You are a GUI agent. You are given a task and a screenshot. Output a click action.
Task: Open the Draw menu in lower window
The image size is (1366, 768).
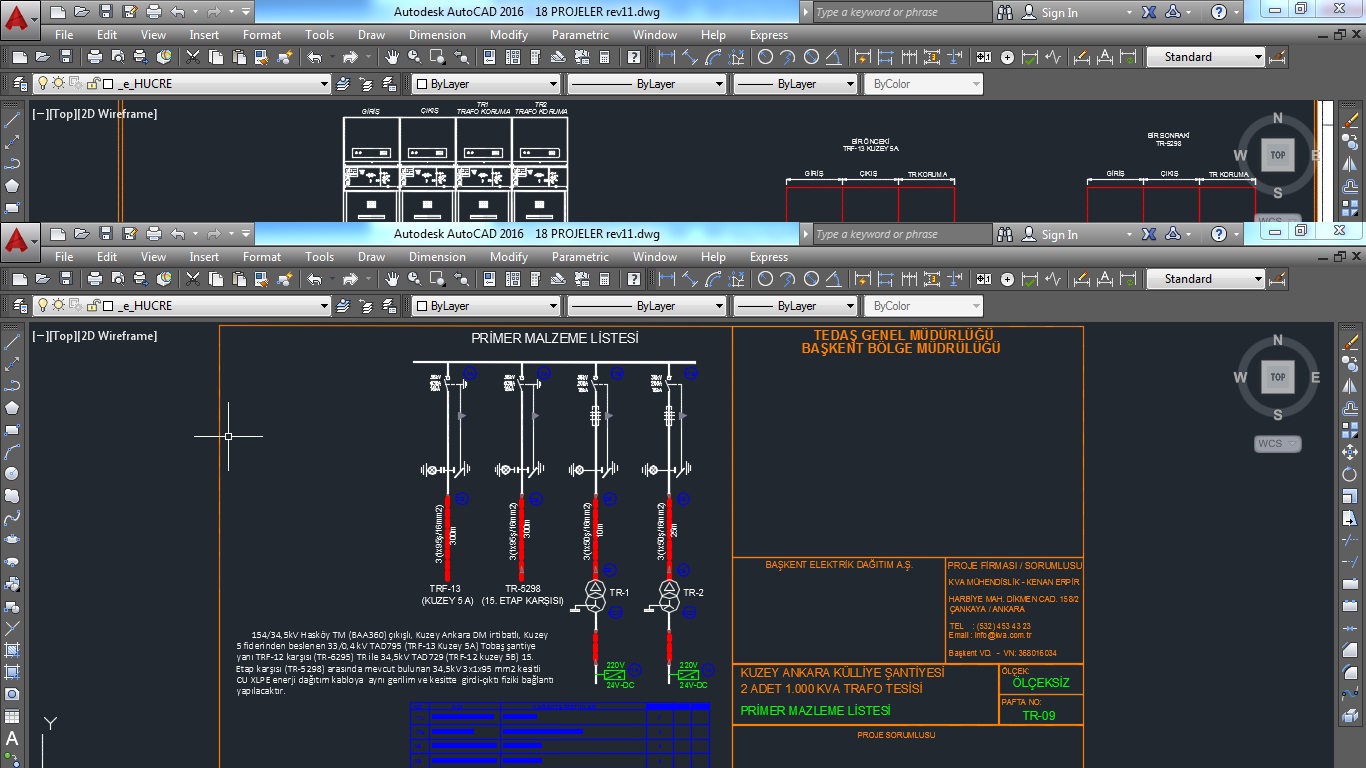click(x=371, y=257)
